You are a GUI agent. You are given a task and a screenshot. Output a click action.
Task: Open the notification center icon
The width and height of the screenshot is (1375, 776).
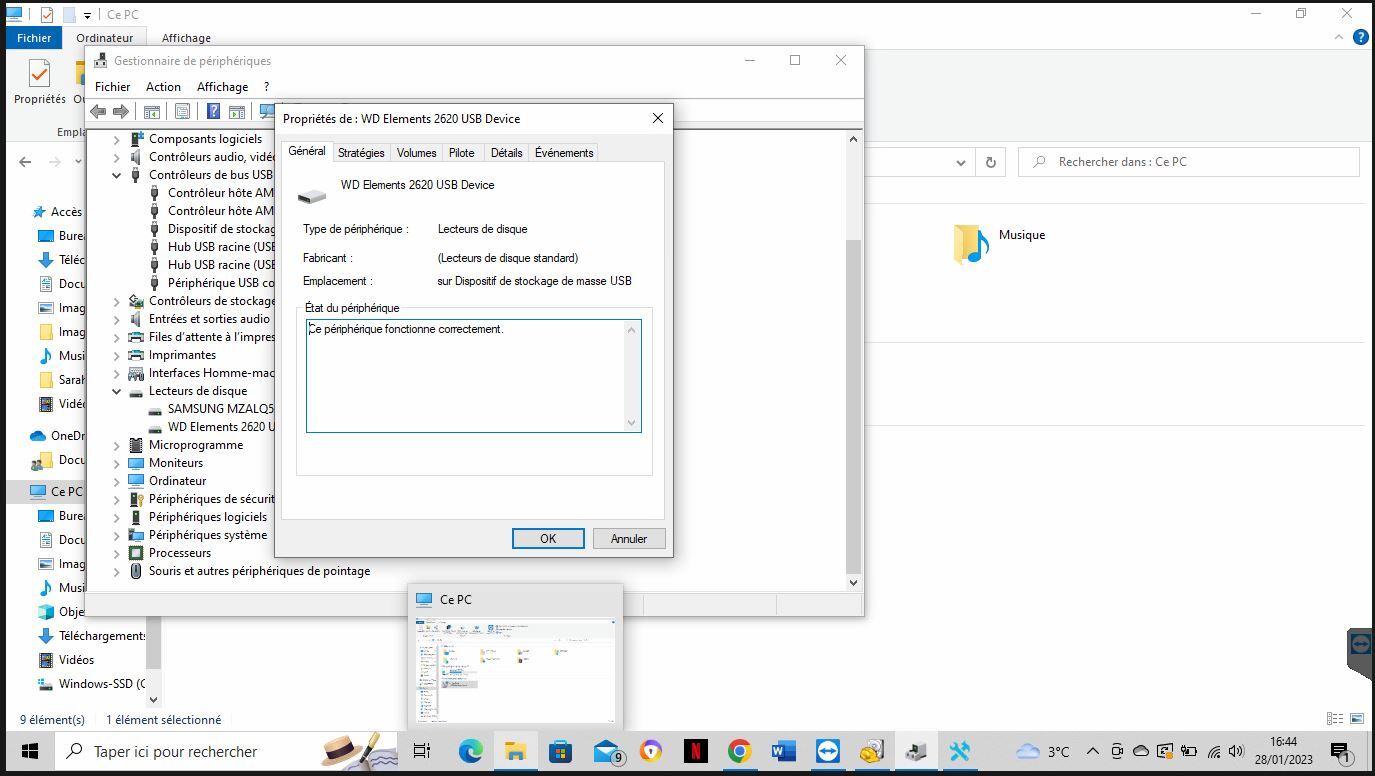click(1341, 751)
